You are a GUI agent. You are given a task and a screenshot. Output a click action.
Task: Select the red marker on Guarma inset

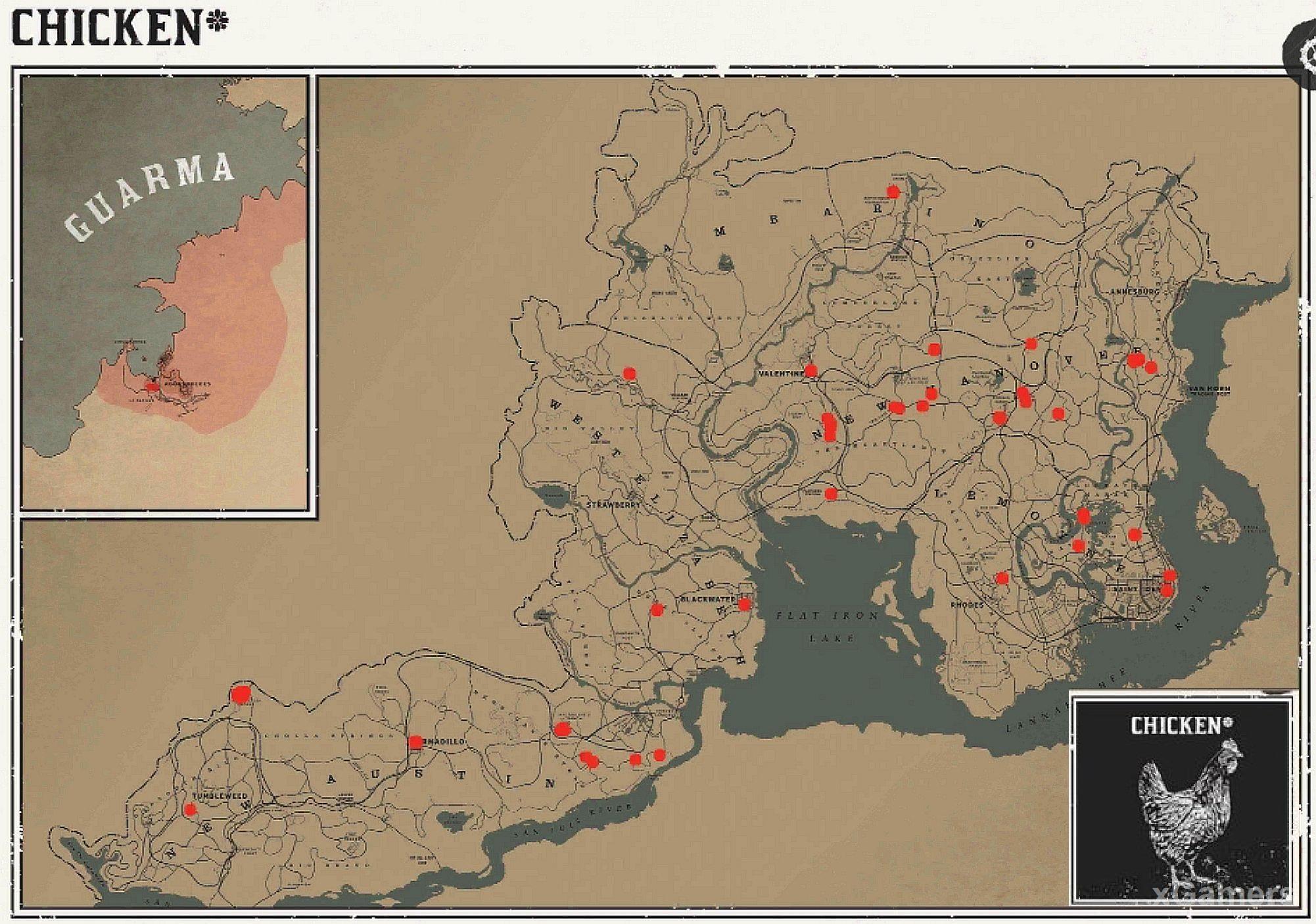click(x=152, y=387)
